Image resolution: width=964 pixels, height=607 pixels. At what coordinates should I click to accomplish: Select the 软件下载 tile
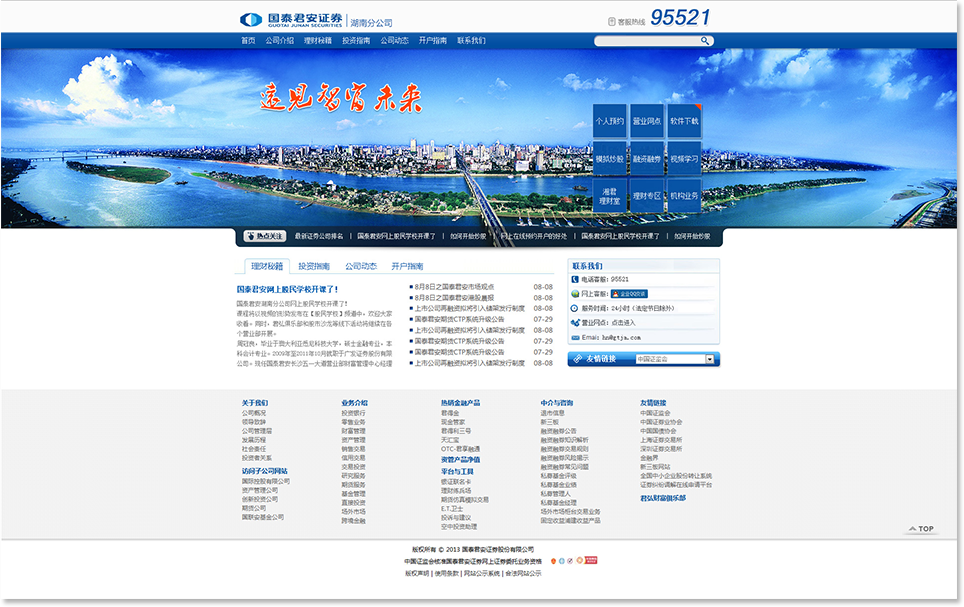pos(684,121)
